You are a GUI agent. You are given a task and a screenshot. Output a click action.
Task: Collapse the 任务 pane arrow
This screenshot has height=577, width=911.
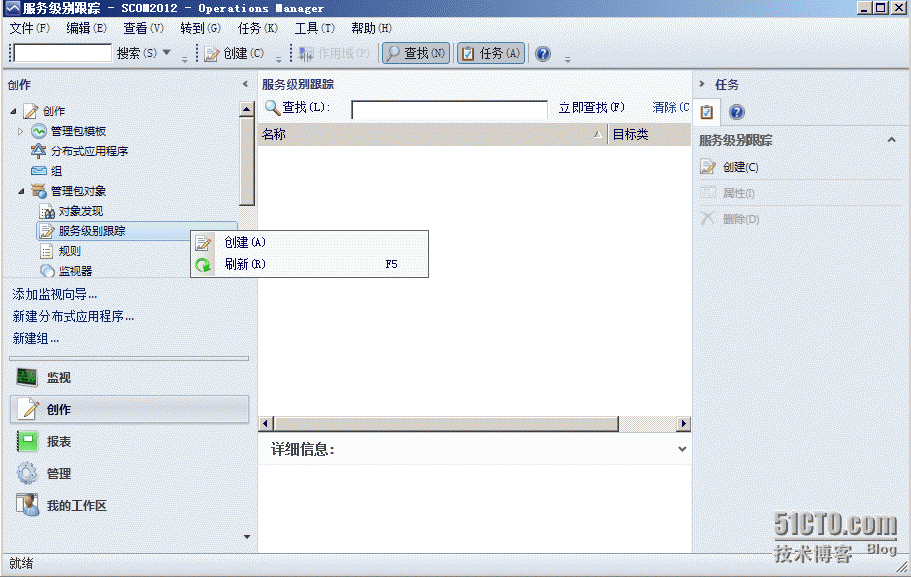(x=702, y=84)
